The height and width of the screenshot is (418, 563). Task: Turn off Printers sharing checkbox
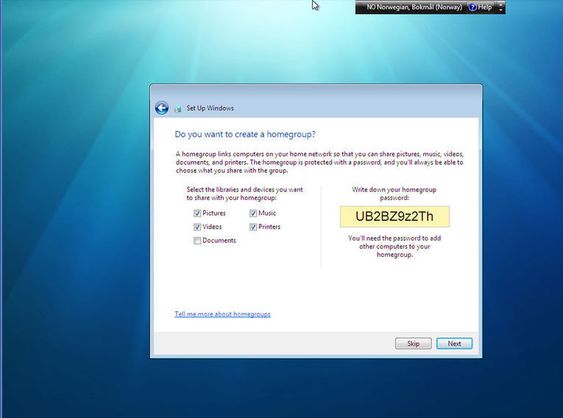pyautogui.click(x=253, y=227)
